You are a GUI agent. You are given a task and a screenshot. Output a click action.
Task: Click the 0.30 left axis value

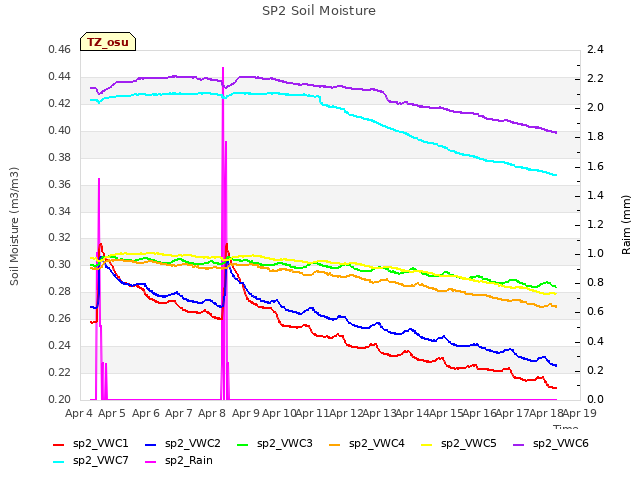pyautogui.click(x=60, y=265)
